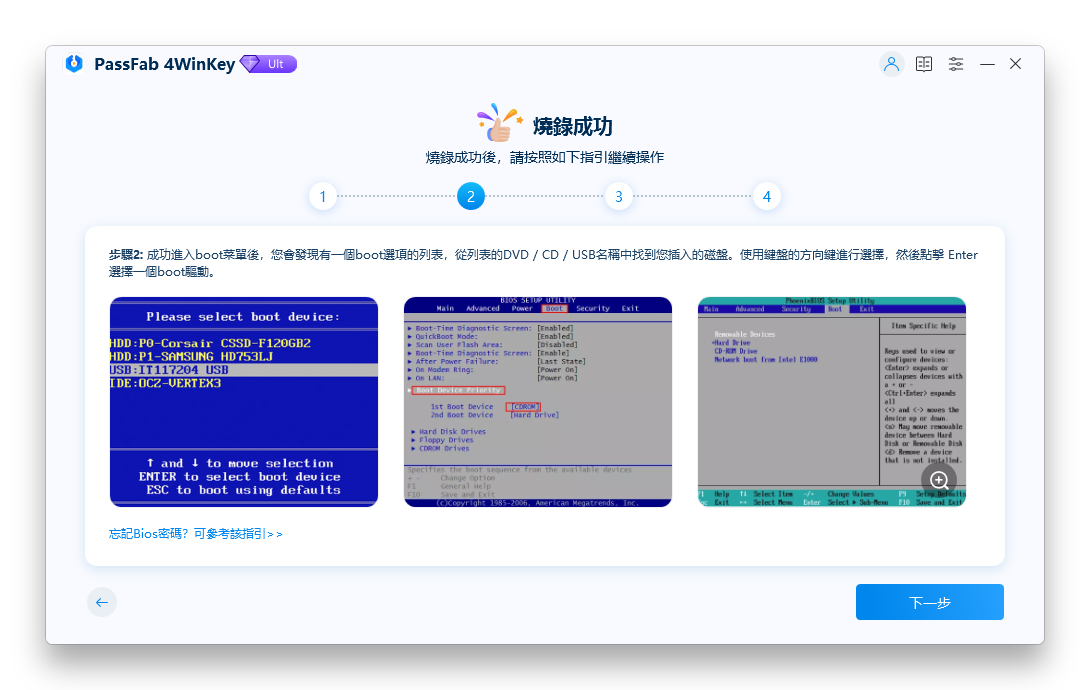Click the 下一步 button
Image resolution: width=1090 pixels, height=690 pixels.
929,602
